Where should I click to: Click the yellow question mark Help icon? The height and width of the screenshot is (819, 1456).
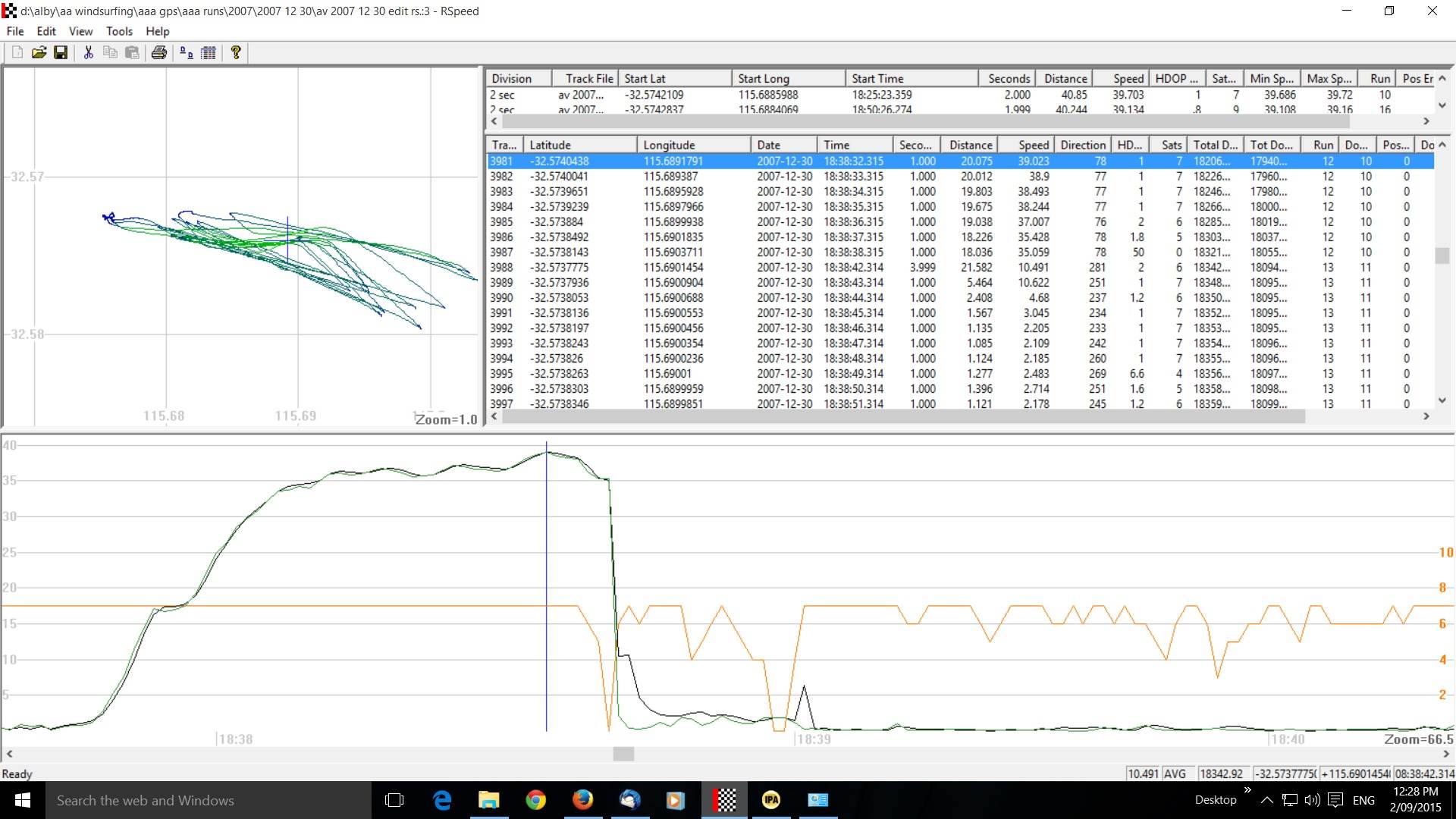[236, 52]
